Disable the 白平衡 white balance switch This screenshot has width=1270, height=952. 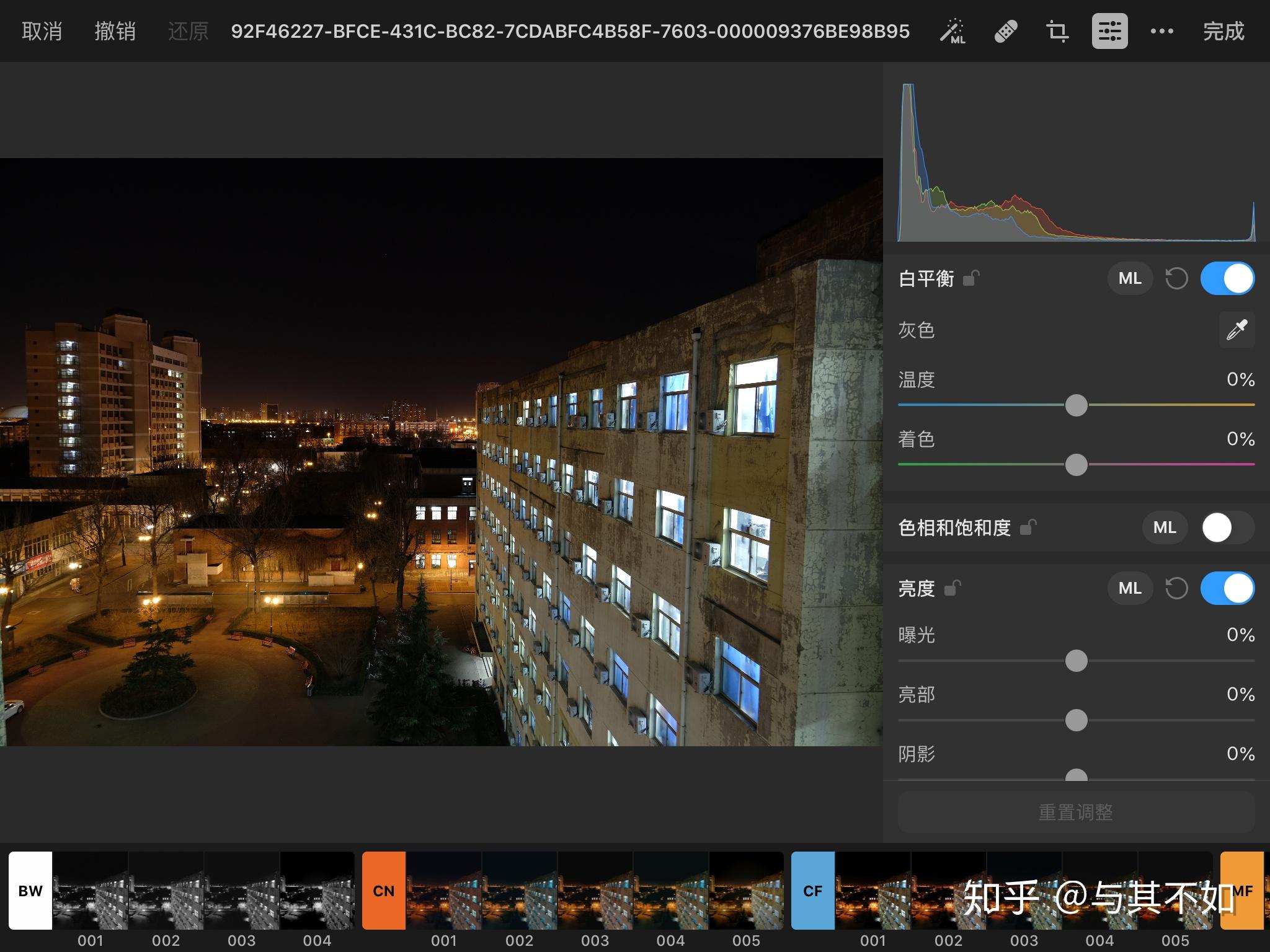[x=1227, y=278]
